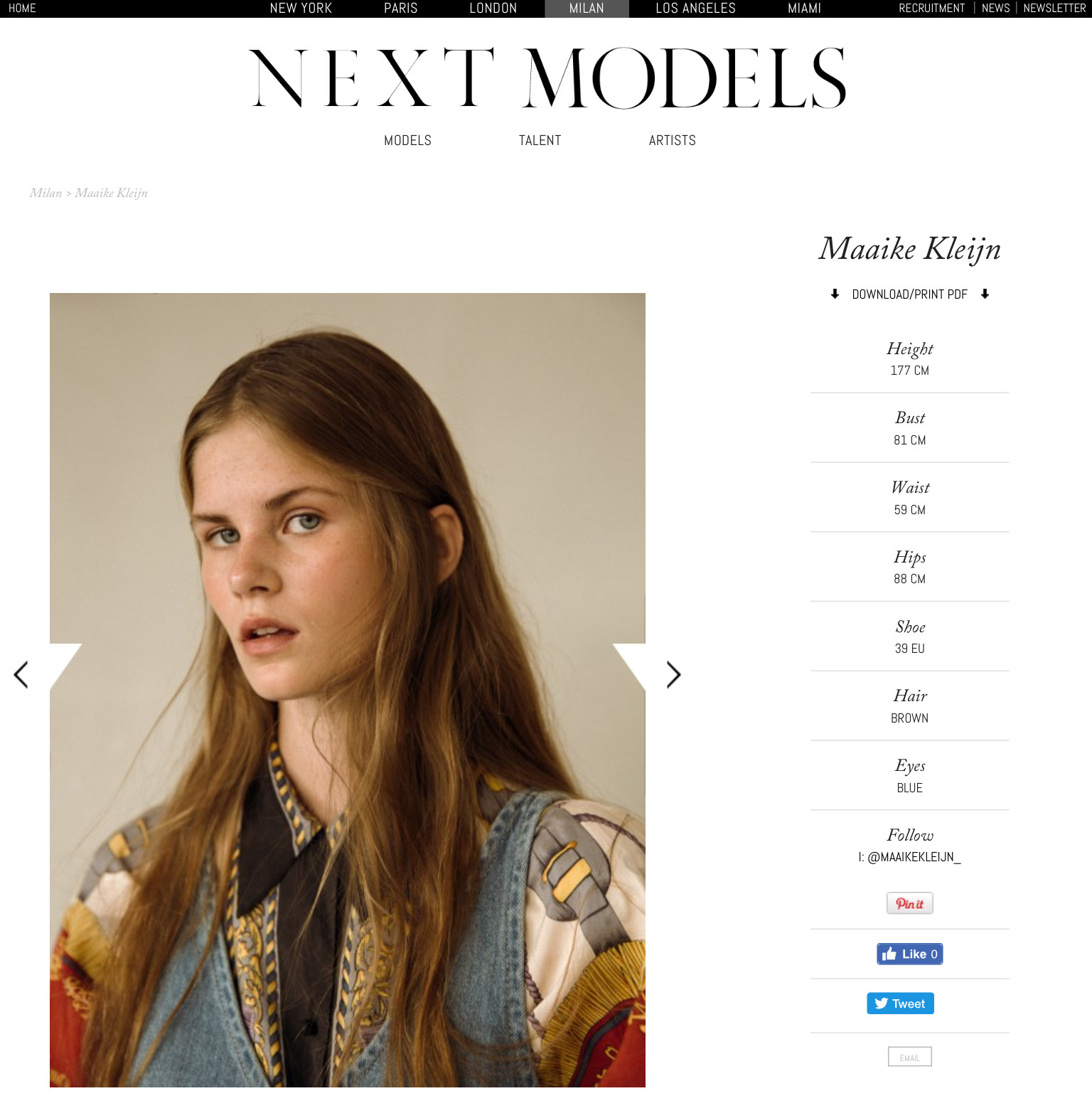Select the Los Angeles location tab
Image resolution: width=1092 pixels, height=1118 pixels.
tap(695, 9)
